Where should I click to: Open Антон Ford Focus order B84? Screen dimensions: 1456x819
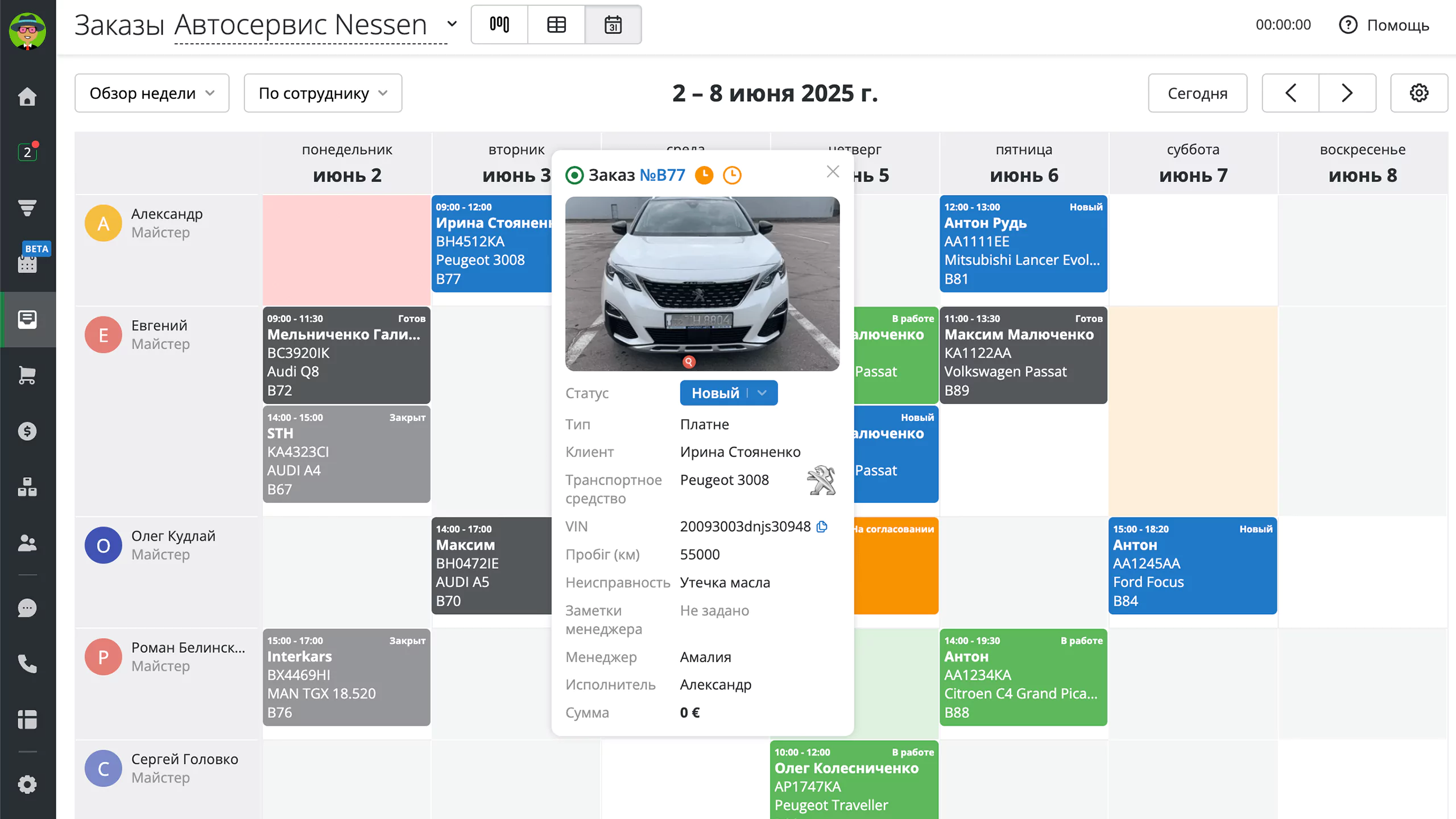point(1193,566)
